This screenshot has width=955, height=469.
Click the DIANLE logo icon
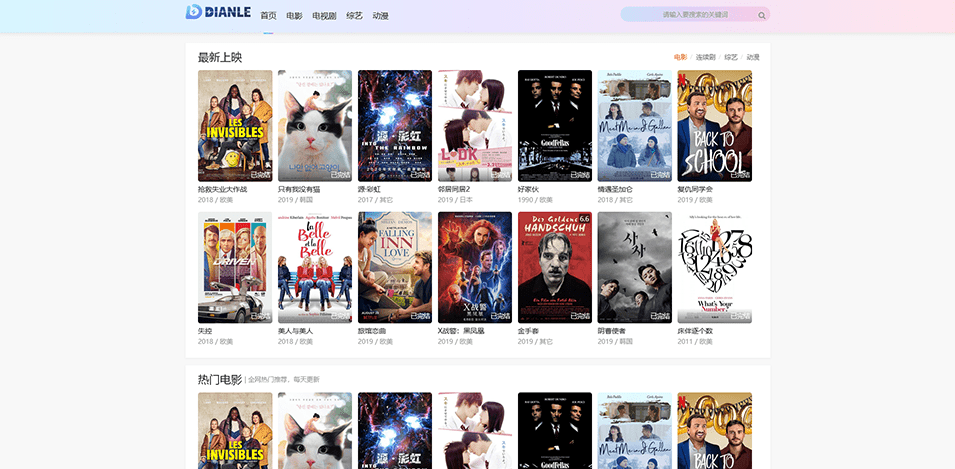pos(194,12)
